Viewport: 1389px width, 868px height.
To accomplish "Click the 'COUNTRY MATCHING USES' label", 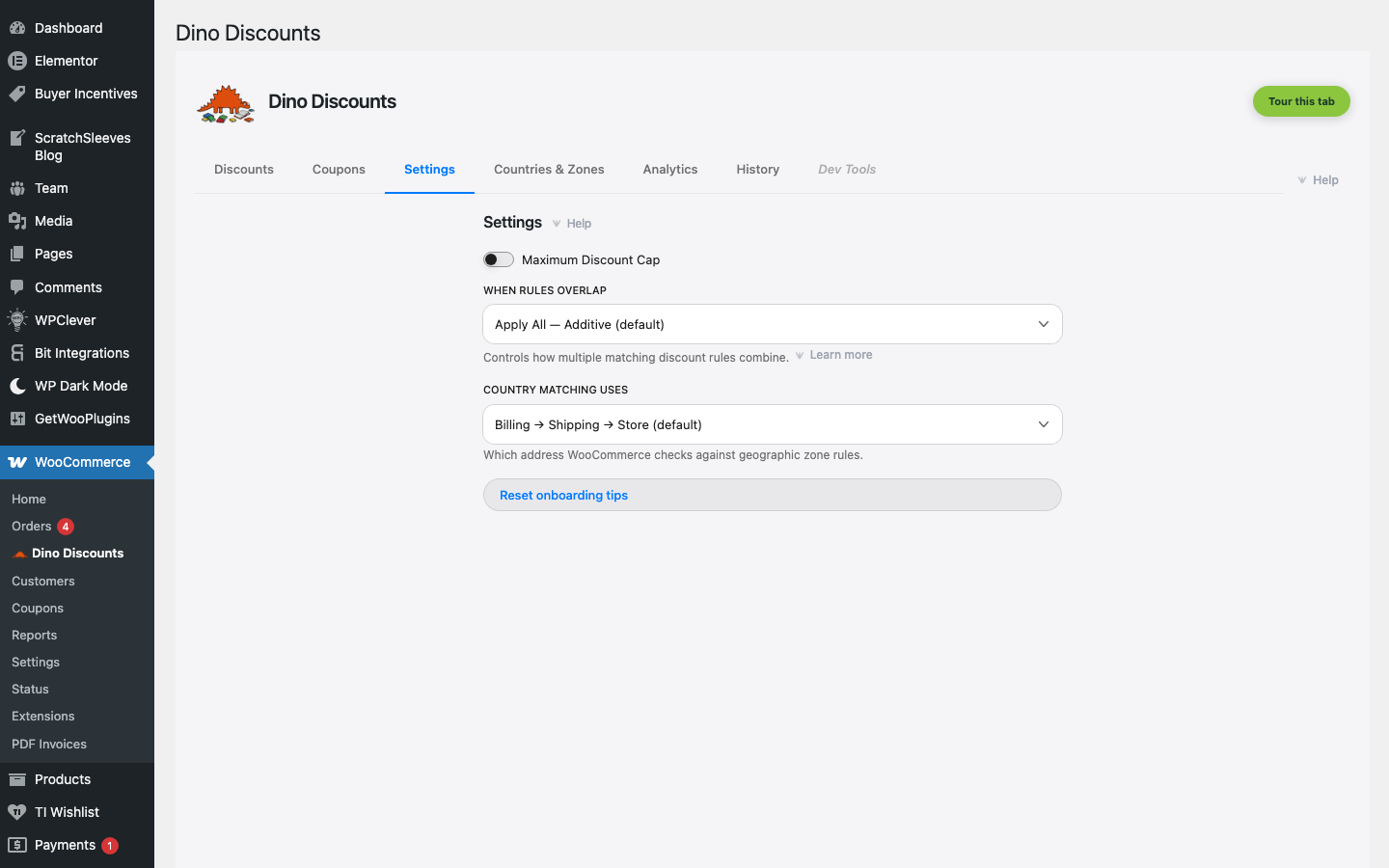I will [x=556, y=390].
